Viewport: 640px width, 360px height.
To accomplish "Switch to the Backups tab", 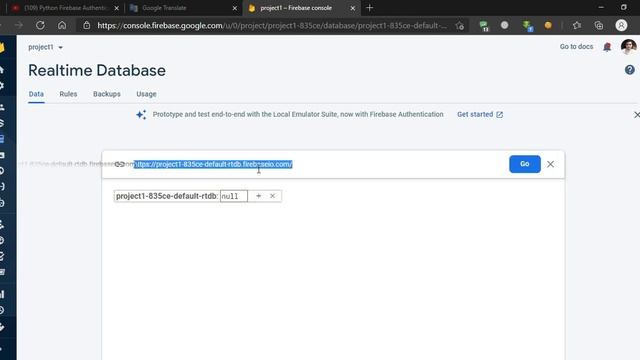I will [x=107, y=94].
